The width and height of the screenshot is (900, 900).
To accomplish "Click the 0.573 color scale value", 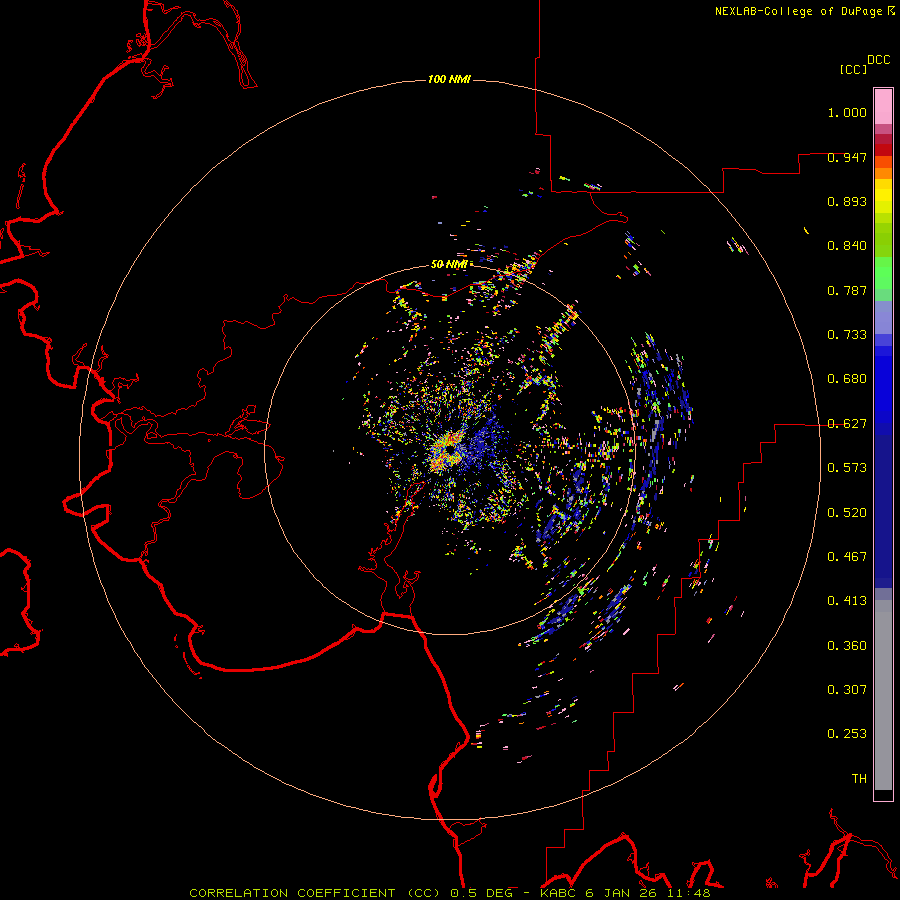I will pyautogui.click(x=847, y=468).
